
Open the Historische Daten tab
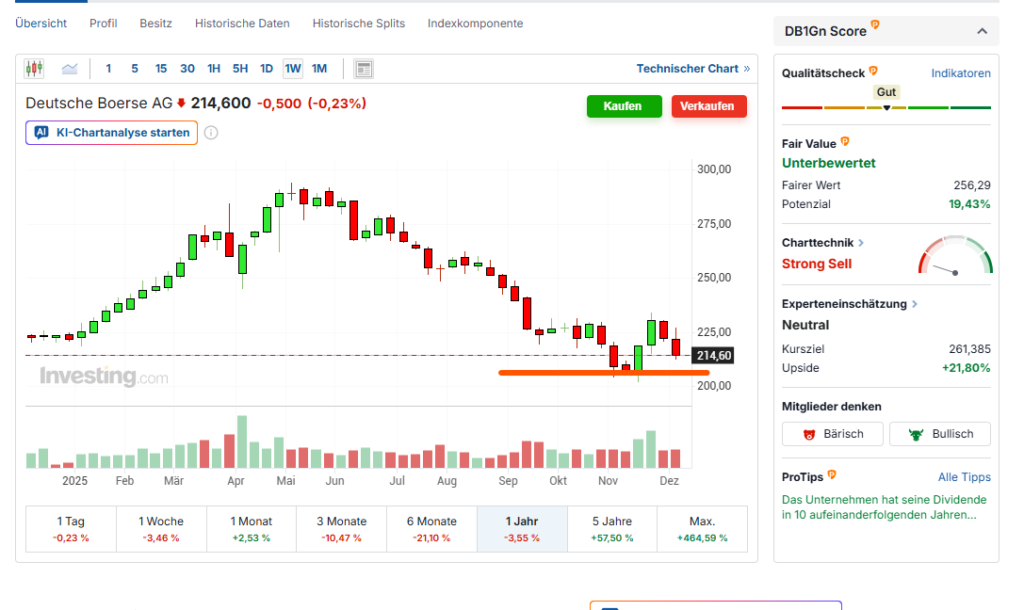point(242,23)
